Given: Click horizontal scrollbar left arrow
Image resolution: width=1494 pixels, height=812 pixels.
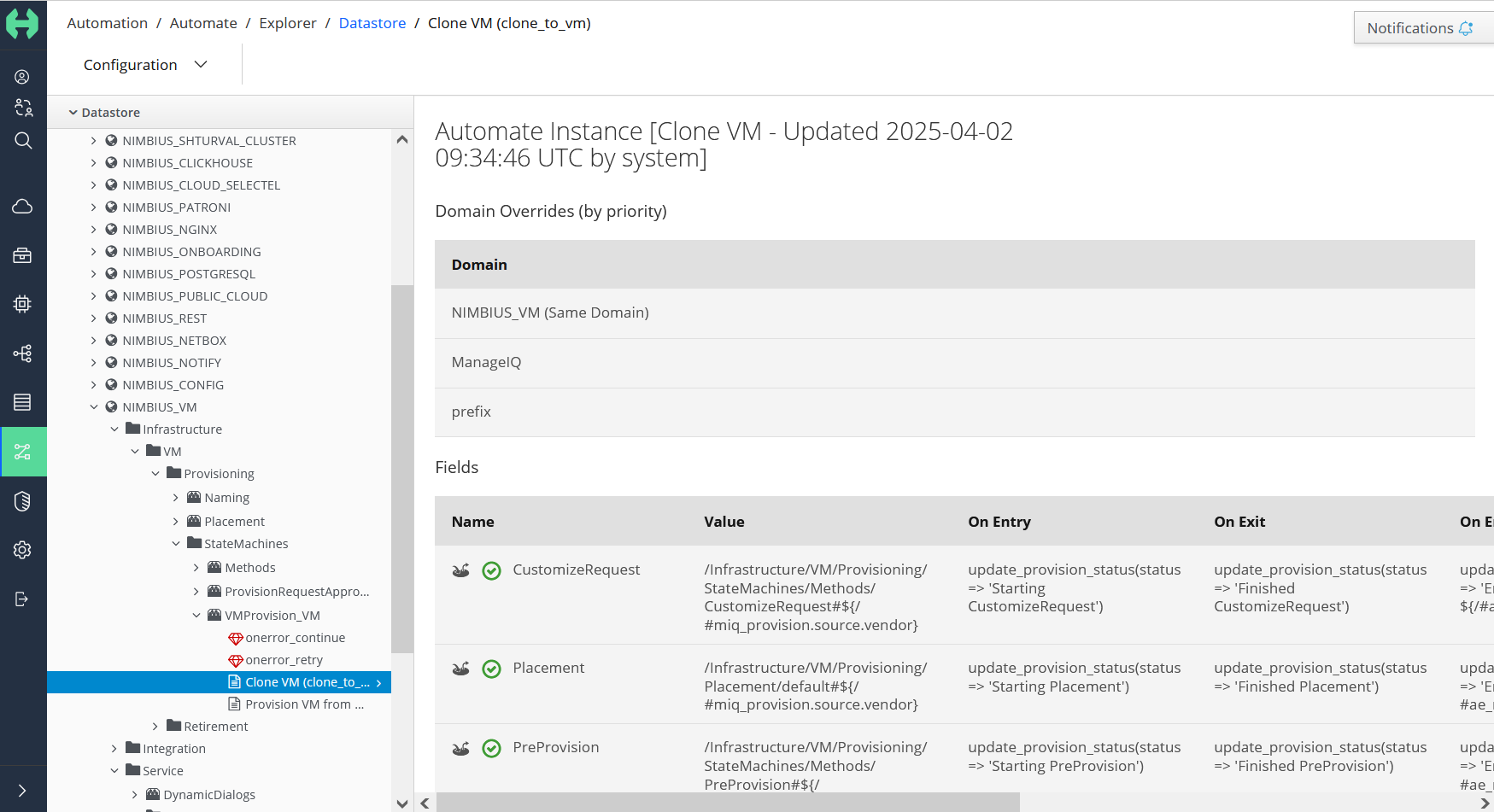Looking at the screenshot, I should click(x=425, y=803).
